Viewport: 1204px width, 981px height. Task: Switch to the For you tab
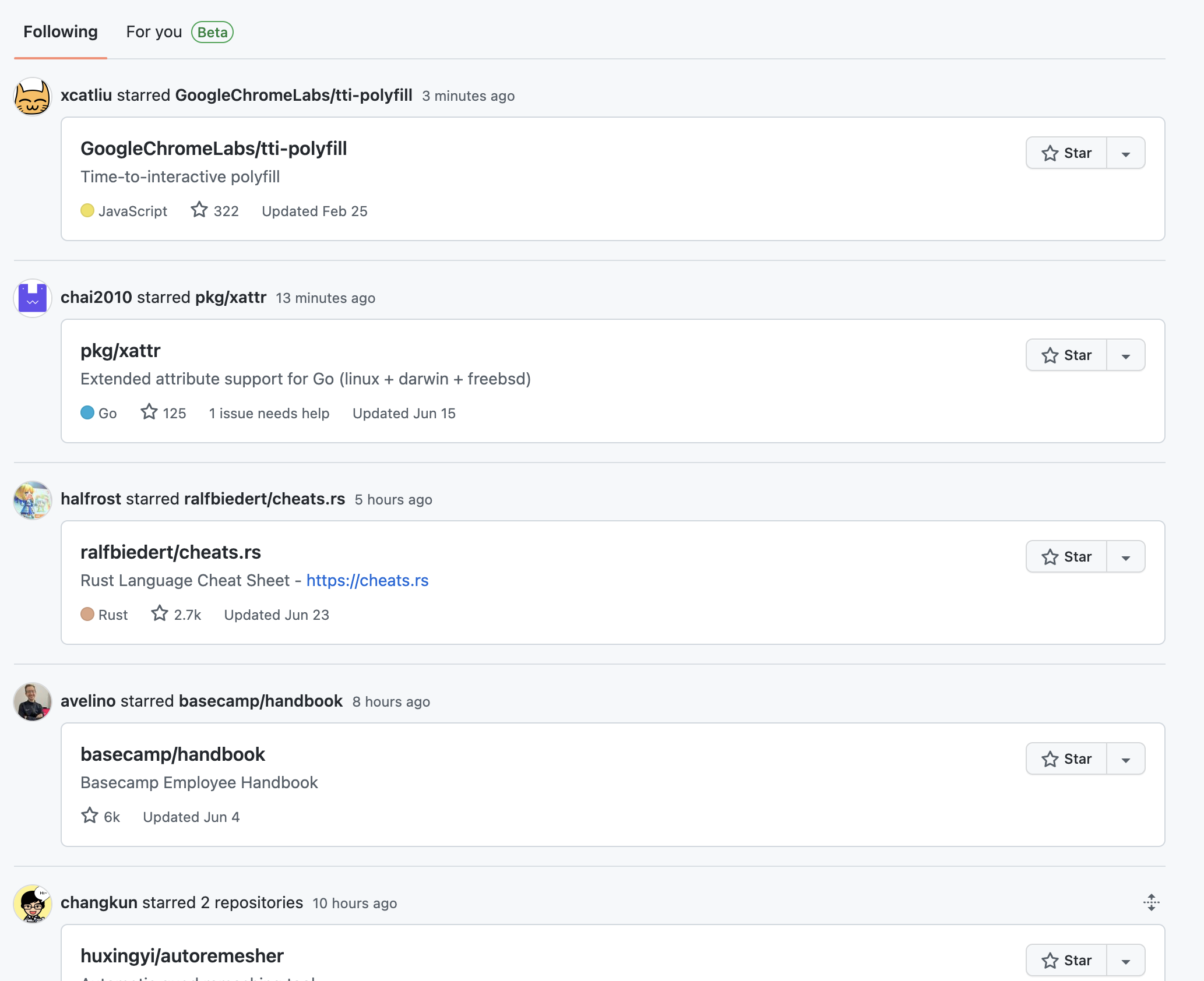coord(154,32)
